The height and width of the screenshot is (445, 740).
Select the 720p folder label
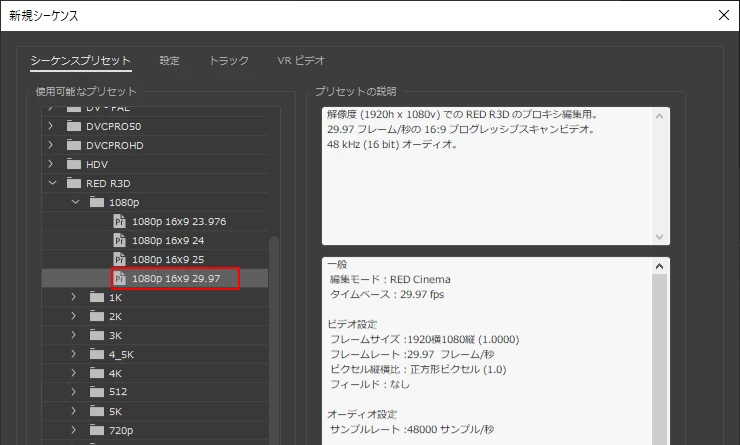tap(121, 430)
